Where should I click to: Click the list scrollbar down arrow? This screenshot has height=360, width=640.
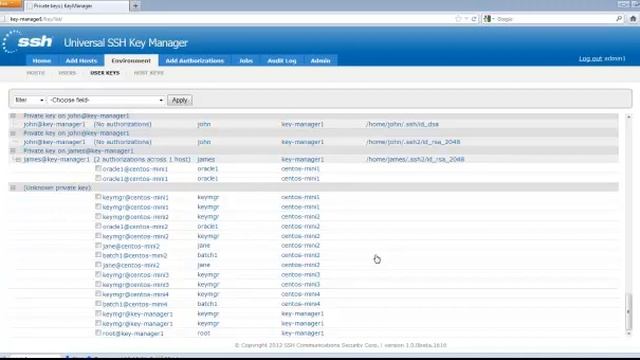629,333
